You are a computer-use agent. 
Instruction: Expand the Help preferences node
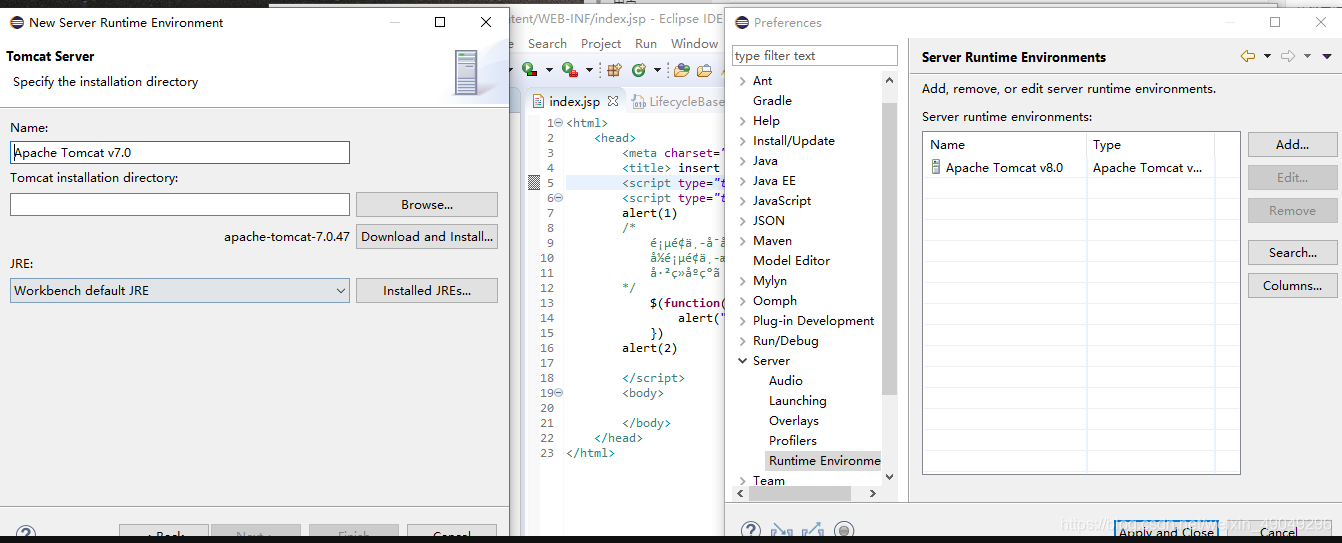tap(742, 121)
